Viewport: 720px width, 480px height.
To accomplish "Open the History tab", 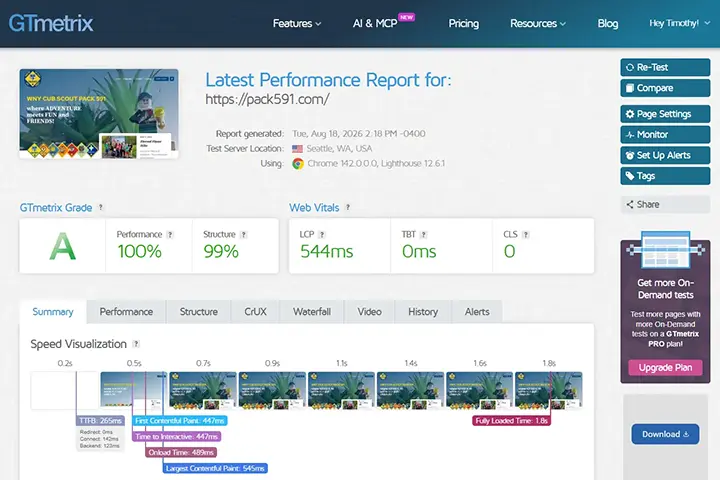I will (x=423, y=312).
